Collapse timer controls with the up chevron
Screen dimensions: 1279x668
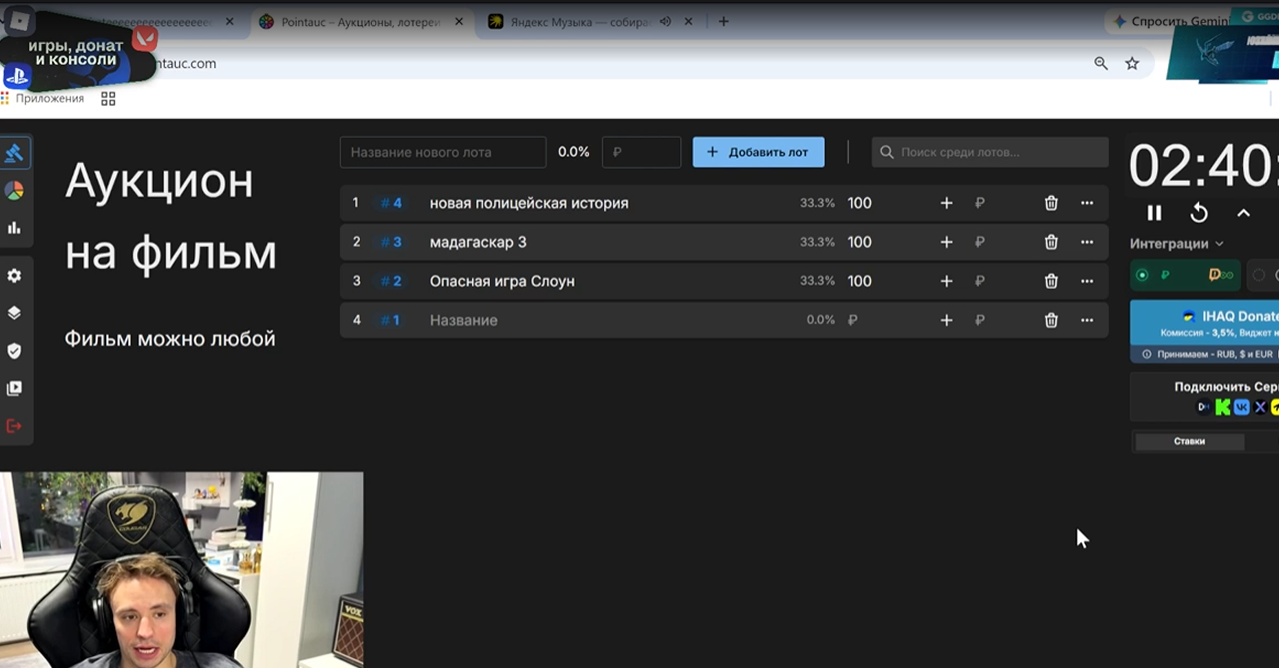pos(1244,213)
